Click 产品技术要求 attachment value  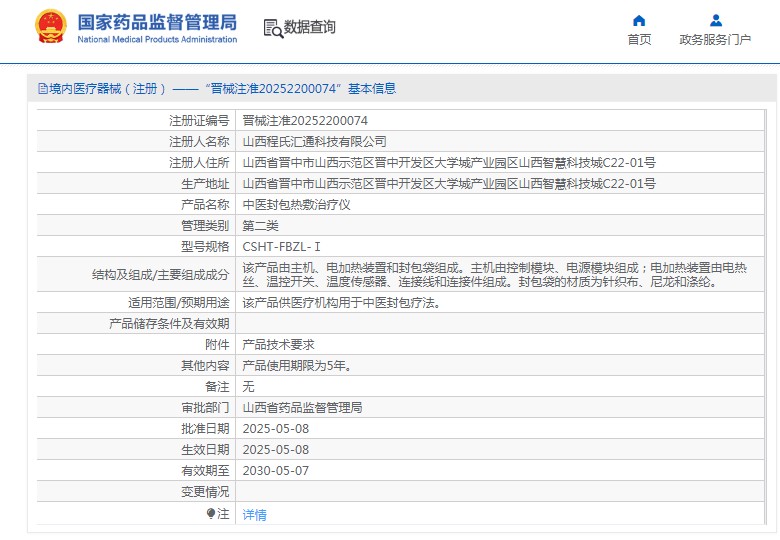pos(279,344)
